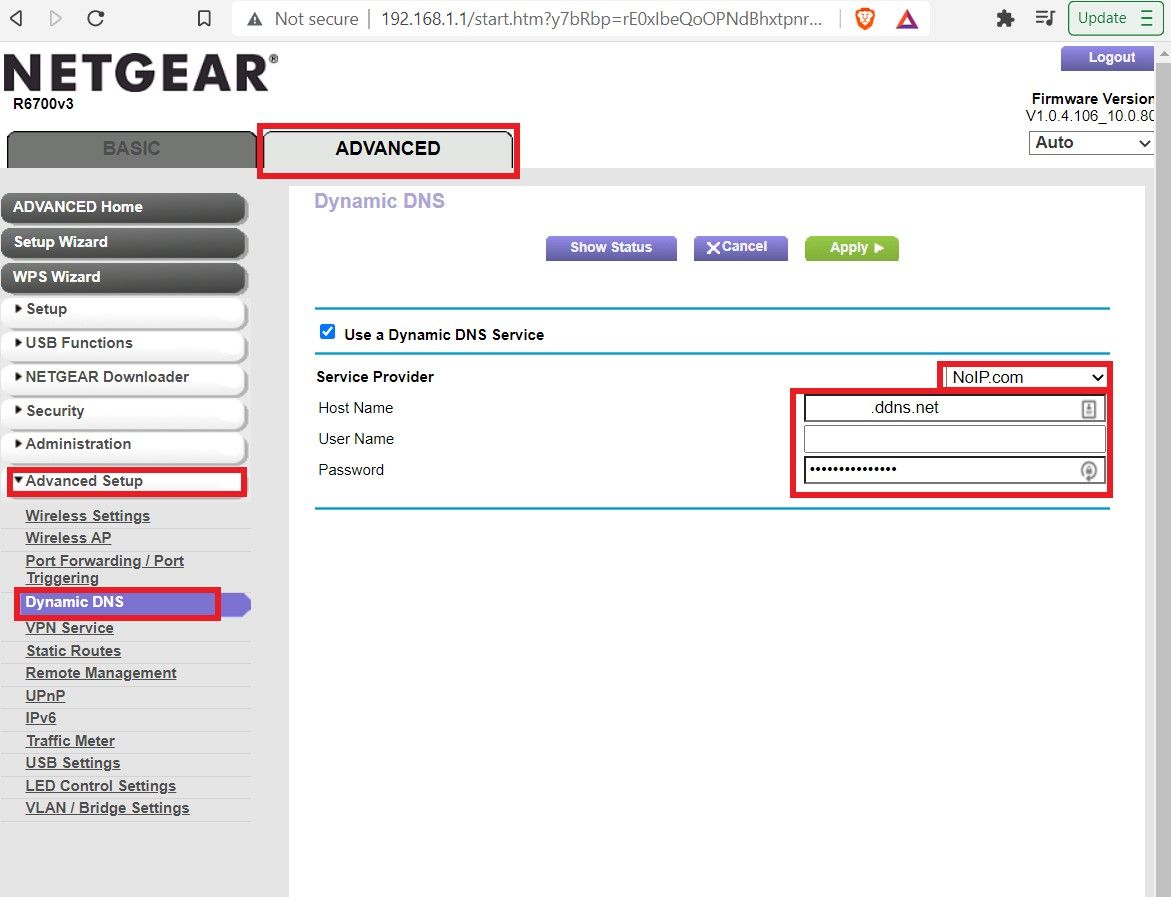Viewport: 1171px width, 897px height.
Task: Click password manager icon in Password field
Action: tap(1088, 471)
